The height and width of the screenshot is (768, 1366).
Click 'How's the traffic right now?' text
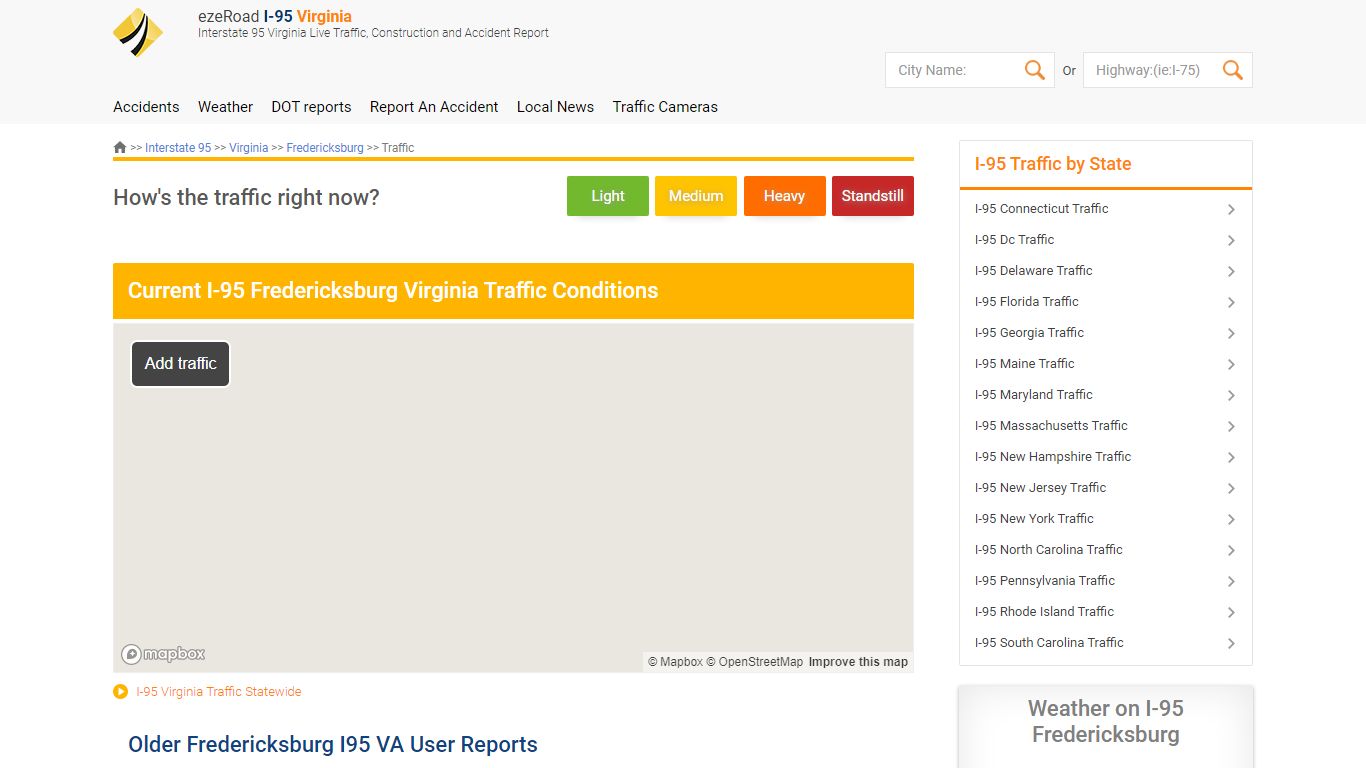246,197
